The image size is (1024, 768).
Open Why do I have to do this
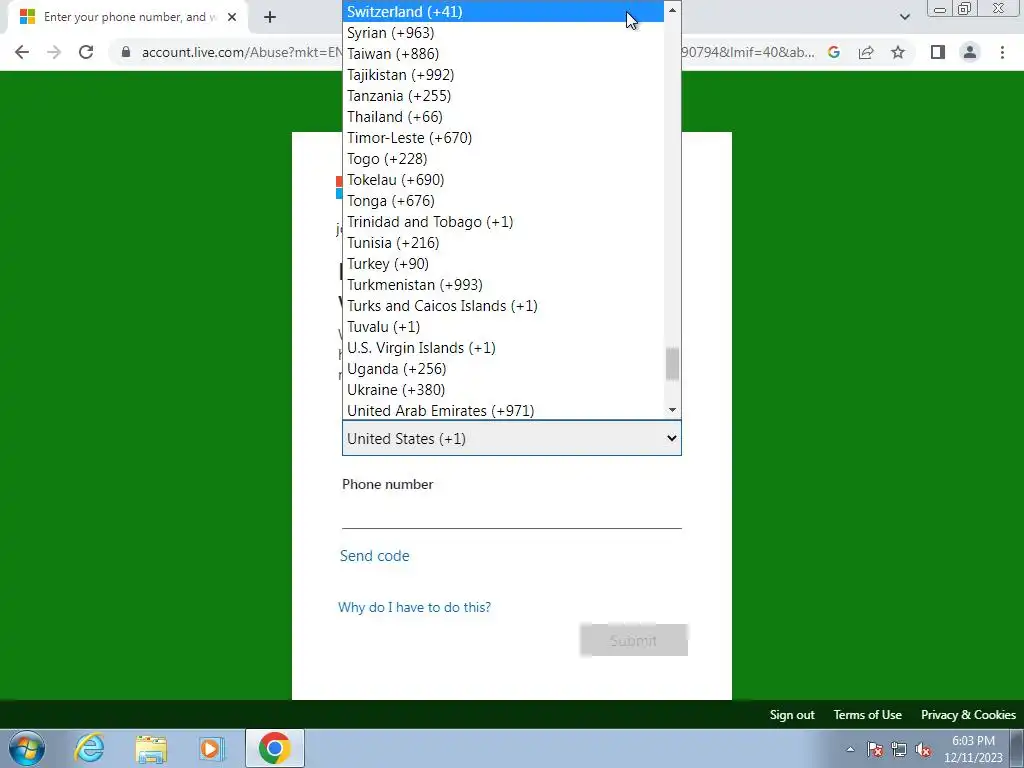point(414,607)
